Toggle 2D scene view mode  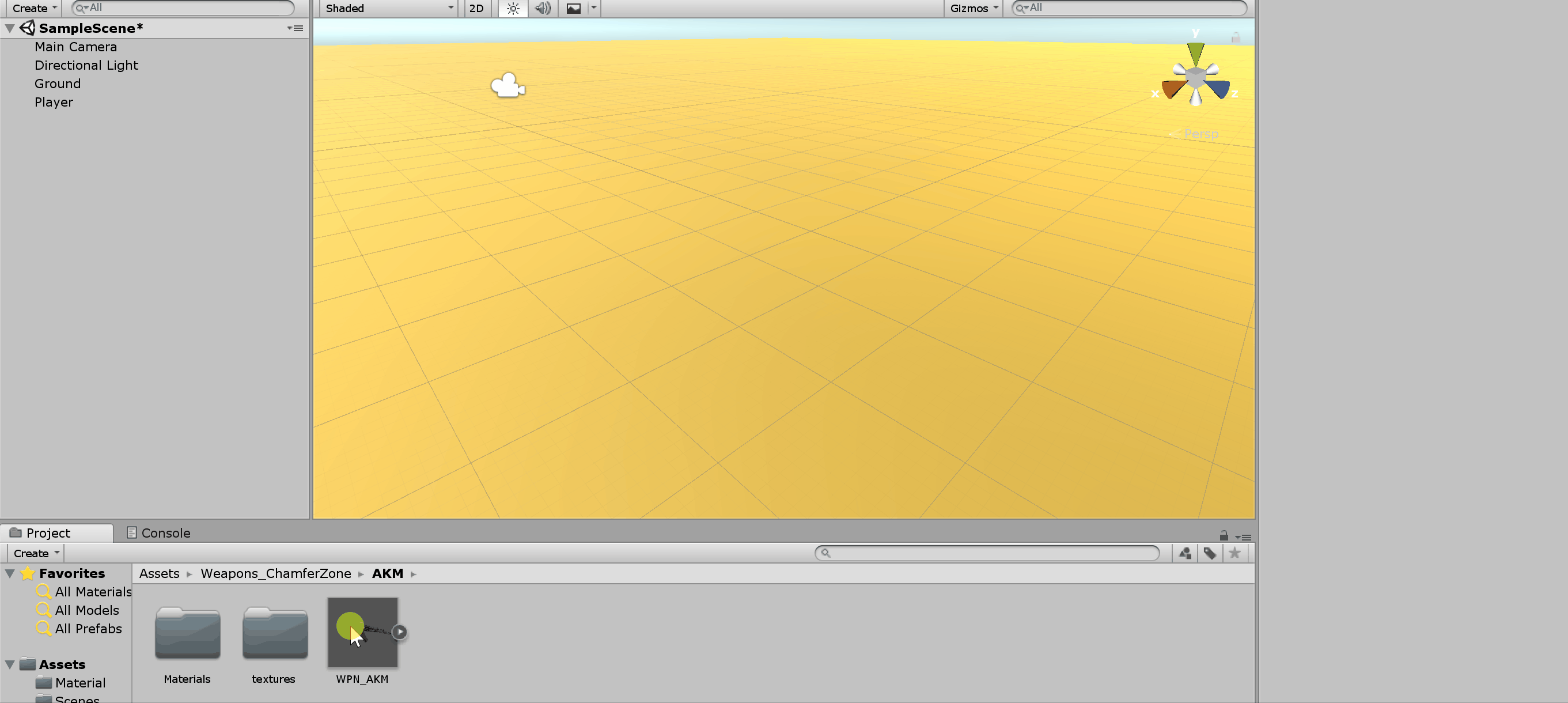click(476, 9)
